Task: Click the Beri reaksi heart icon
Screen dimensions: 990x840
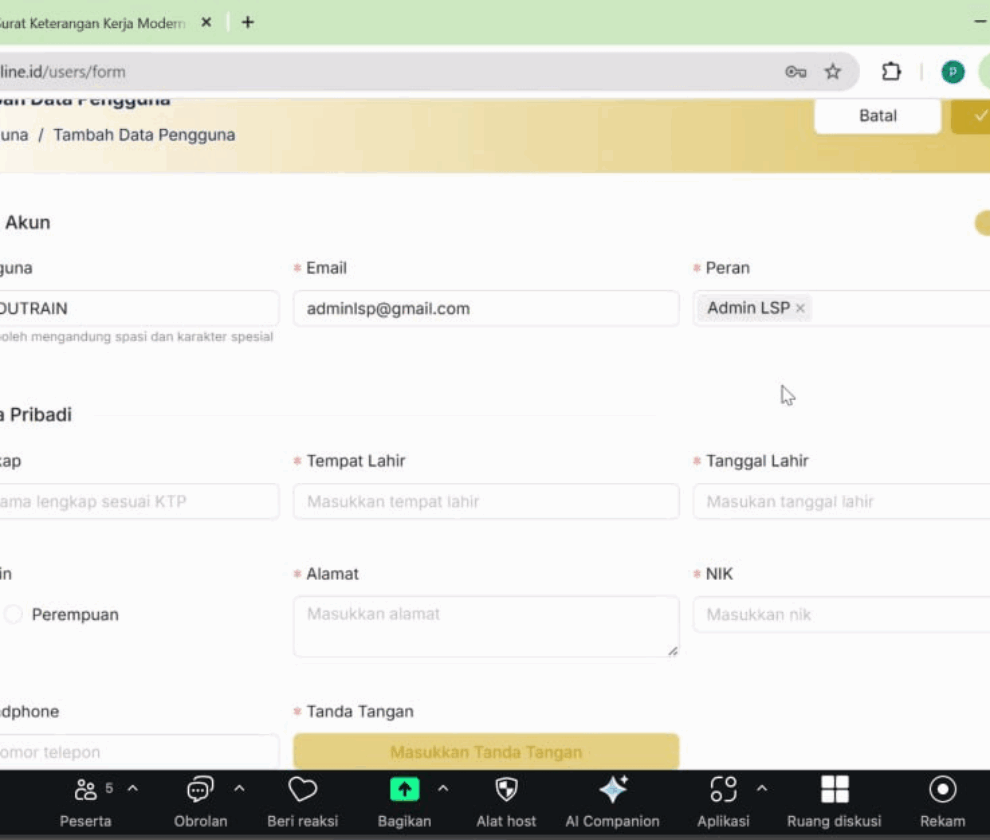Action: click(x=302, y=790)
